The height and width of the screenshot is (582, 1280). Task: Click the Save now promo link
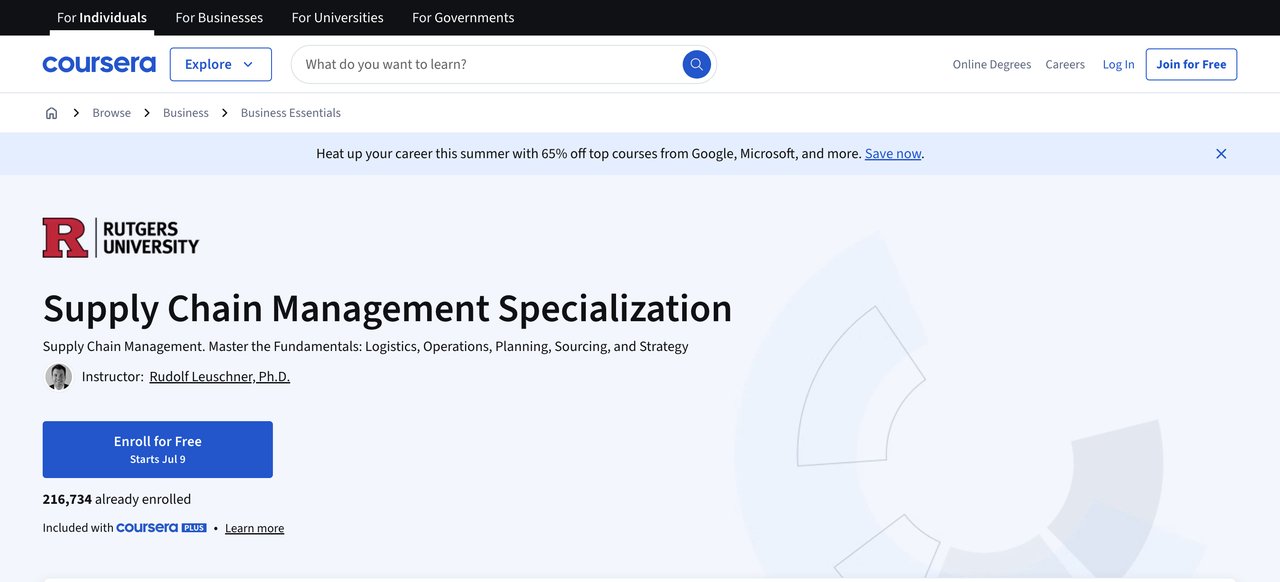click(x=893, y=154)
